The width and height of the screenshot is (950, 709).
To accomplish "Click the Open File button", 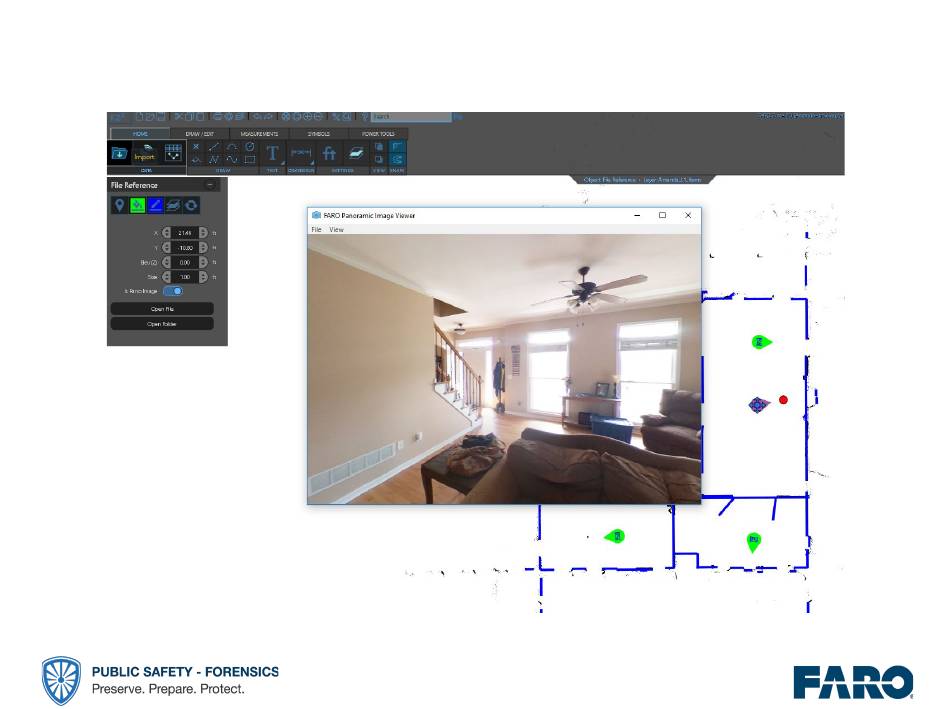I will (162, 309).
